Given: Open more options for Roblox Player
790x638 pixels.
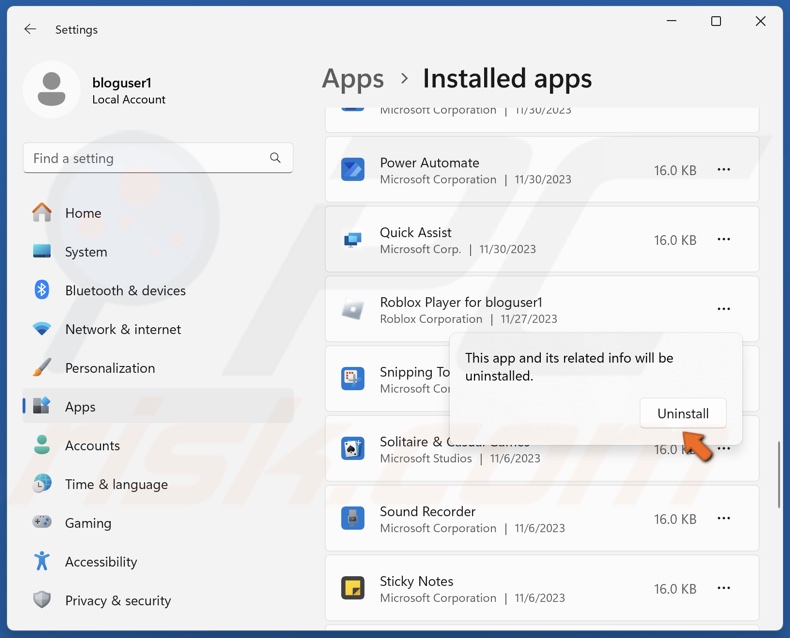Looking at the screenshot, I should (723, 309).
